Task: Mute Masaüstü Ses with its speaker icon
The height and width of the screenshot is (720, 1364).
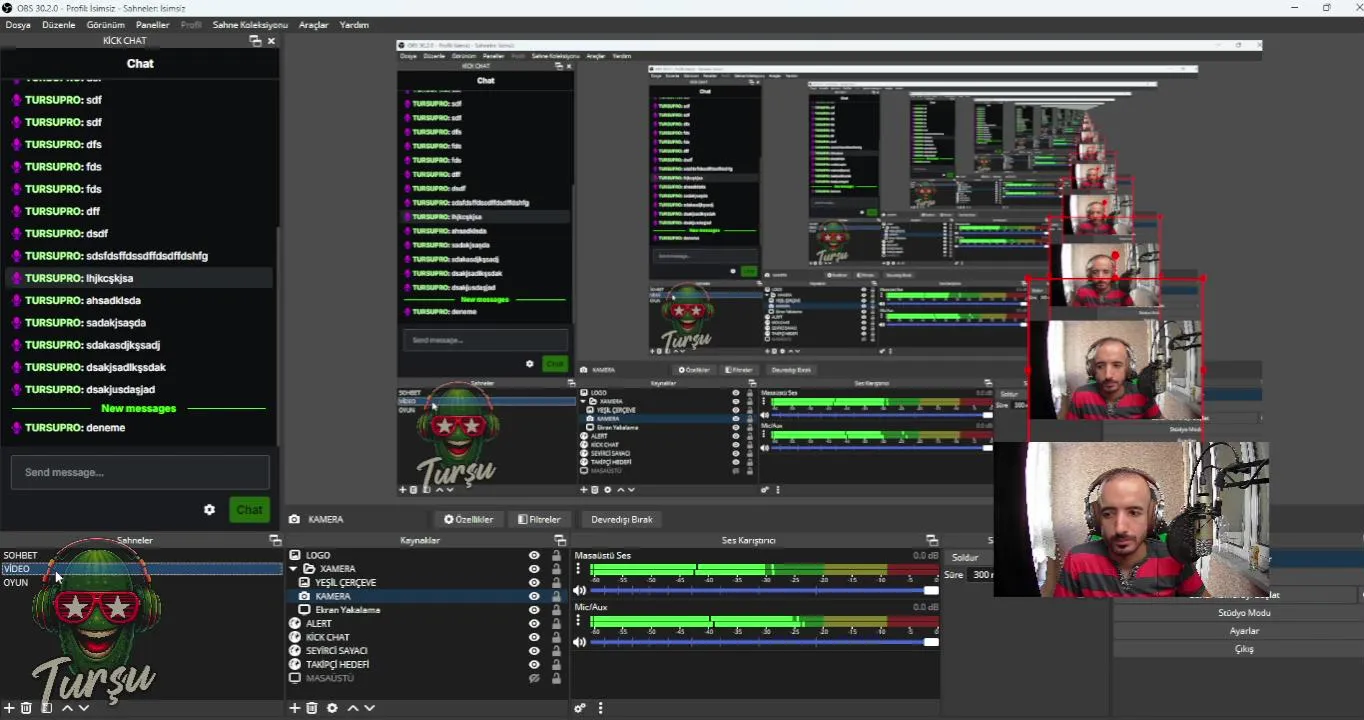Action: click(x=580, y=590)
